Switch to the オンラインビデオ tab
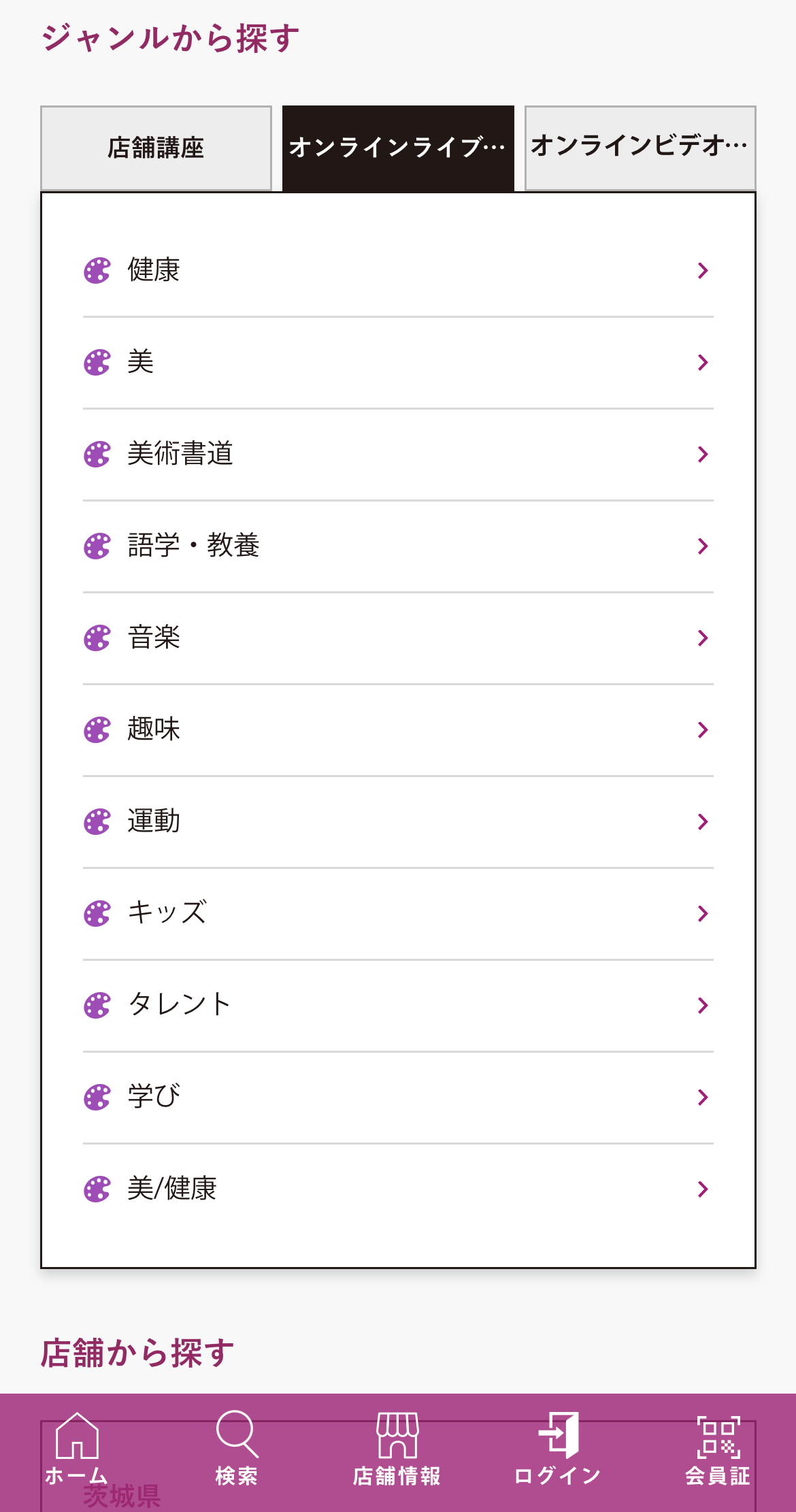This screenshot has height=1512, width=796. pyautogui.click(x=640, y=148)
